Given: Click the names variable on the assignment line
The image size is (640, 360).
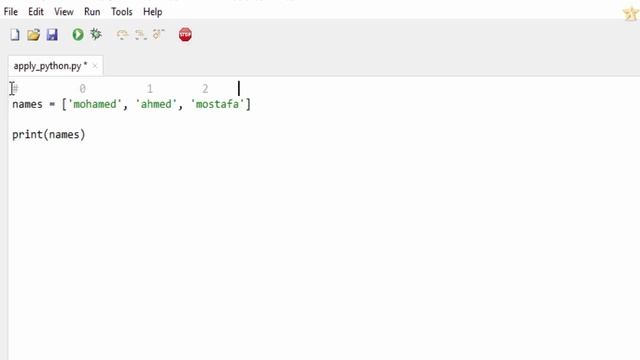Looking at the screenshot, I should pyautogui.click(x=27, y=104).
